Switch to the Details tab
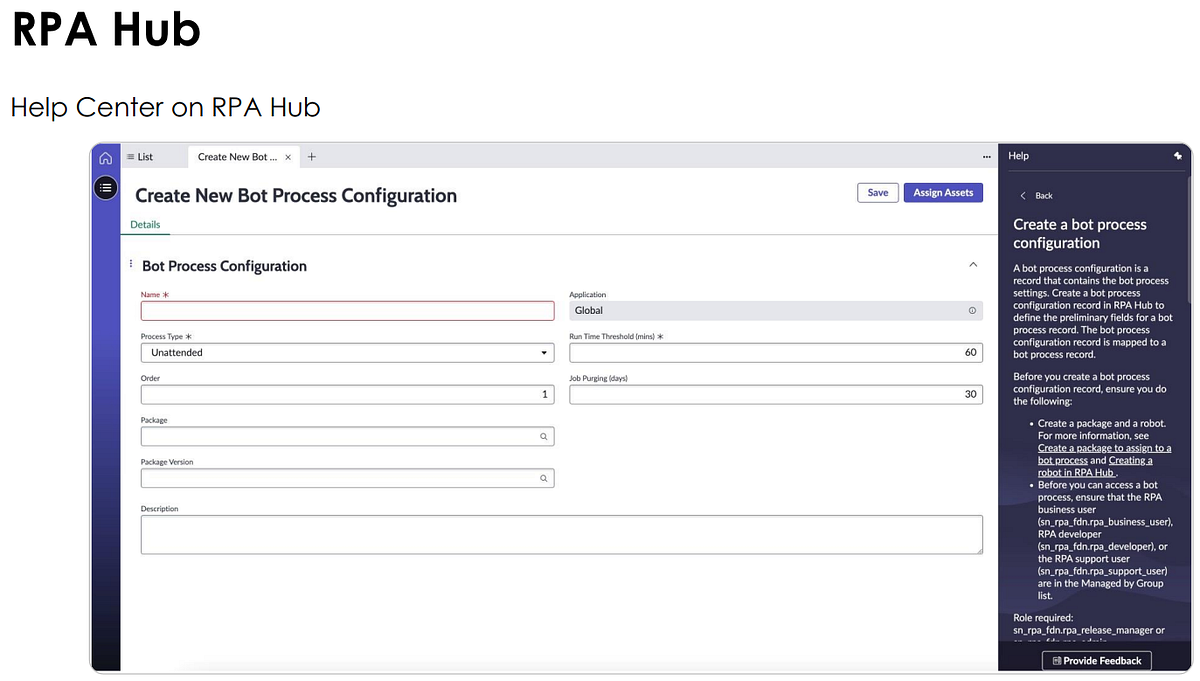 [145, 224]
